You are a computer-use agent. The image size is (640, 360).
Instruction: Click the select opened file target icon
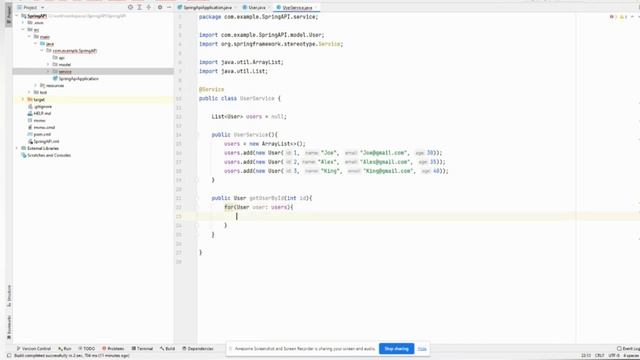(130, 7)
